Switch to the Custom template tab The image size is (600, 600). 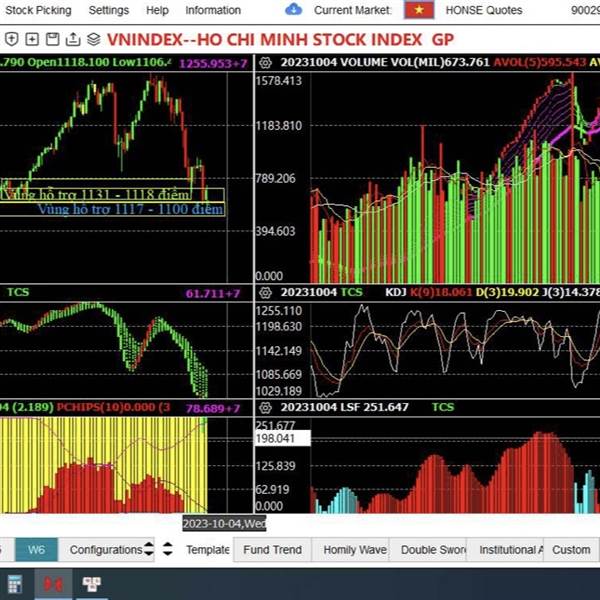click(571, 550)
